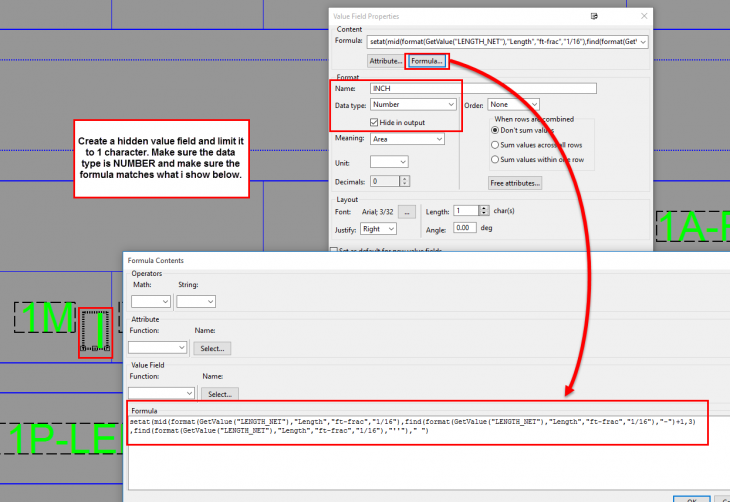Click the Name field containing INCH
730x502 pixels.
(482, 88)
